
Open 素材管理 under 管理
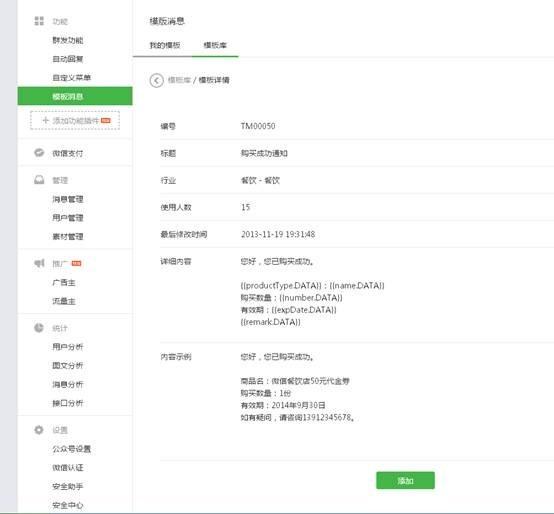pyautogui.click(x=68, y=237)
